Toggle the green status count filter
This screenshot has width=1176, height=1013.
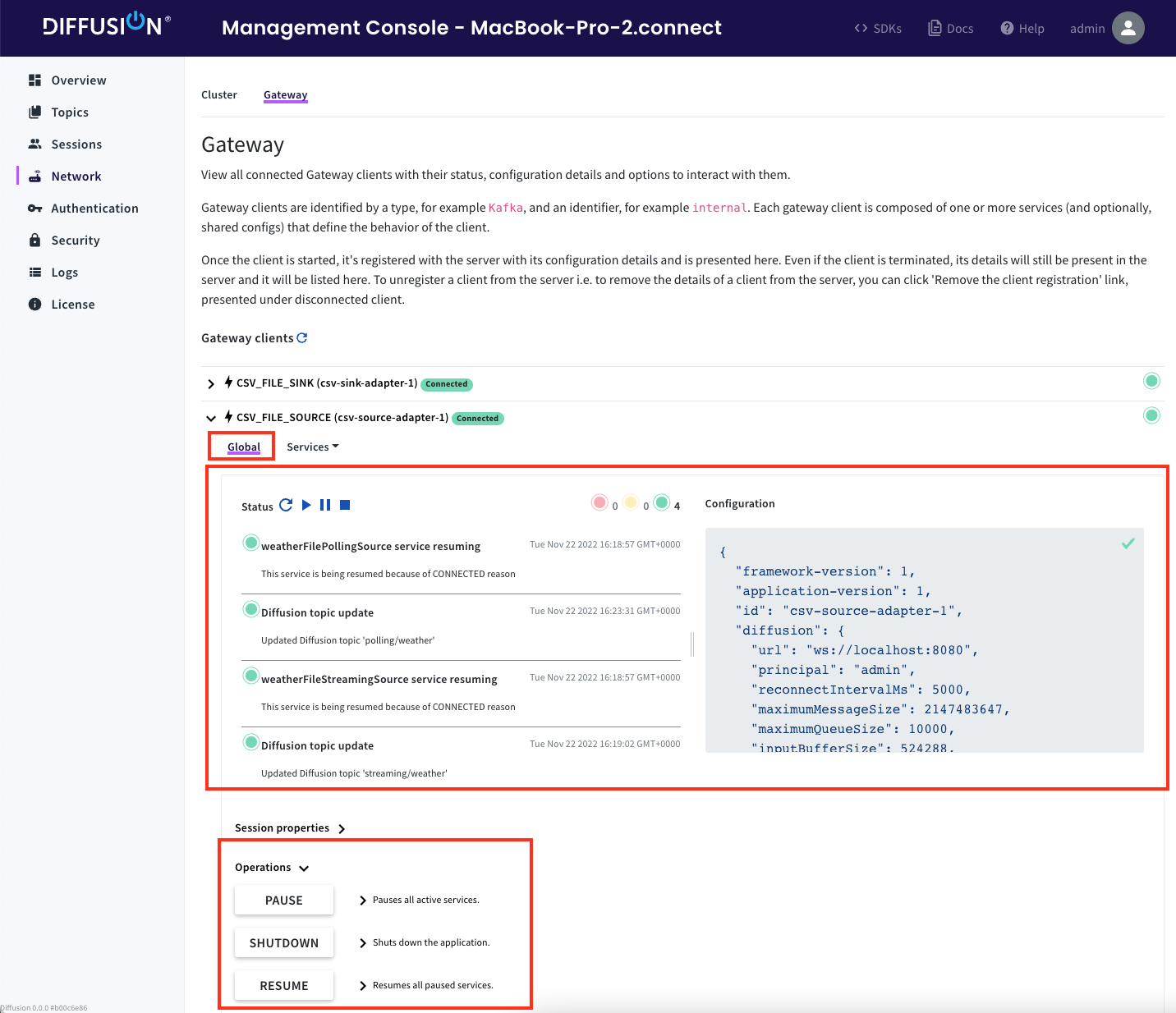click(662, 503)
